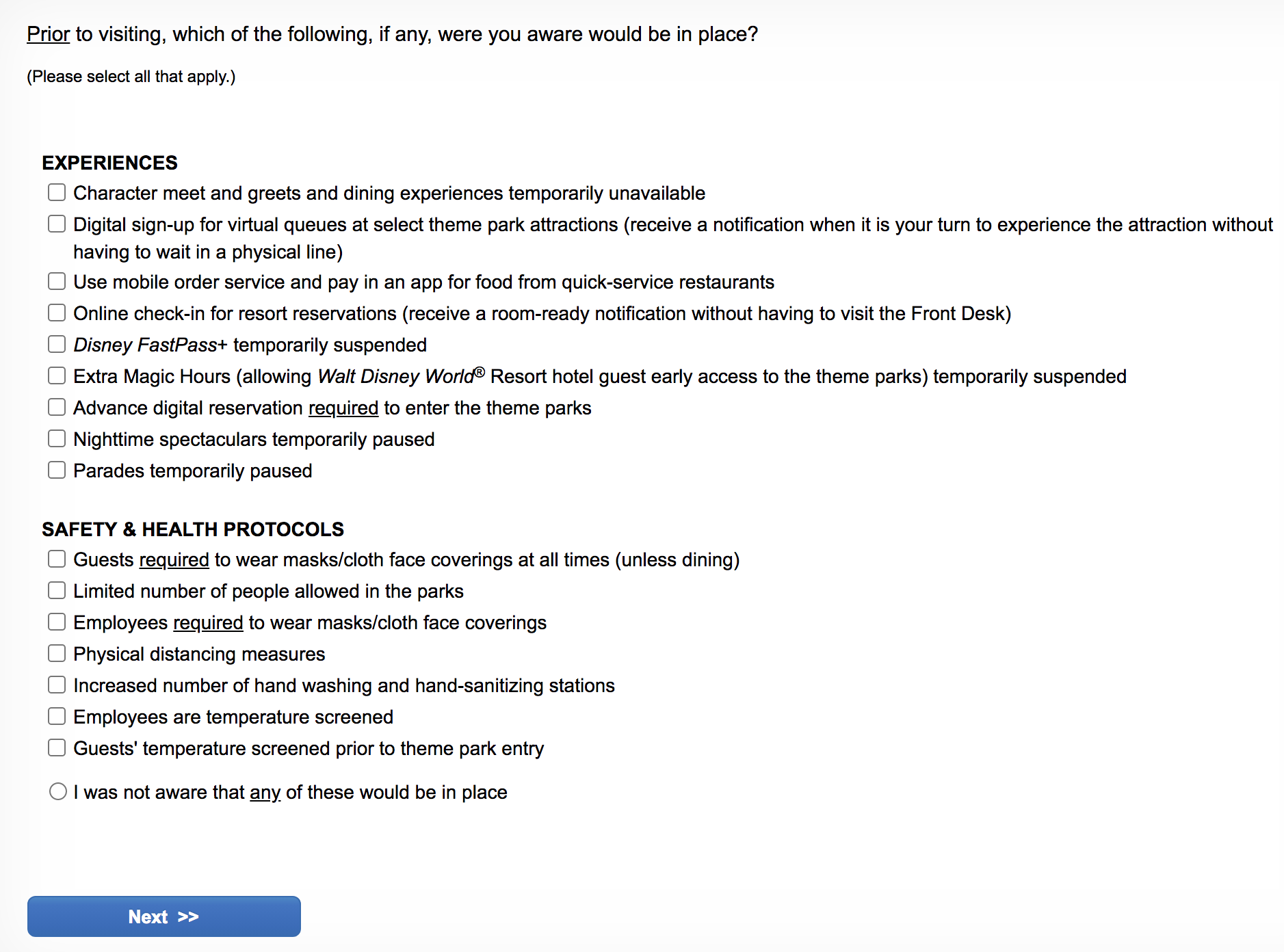This screenshot has height=952, width=1284.
Task: Tick Parades temporarily paused checkbox
Action: click(x=57, y=471)
